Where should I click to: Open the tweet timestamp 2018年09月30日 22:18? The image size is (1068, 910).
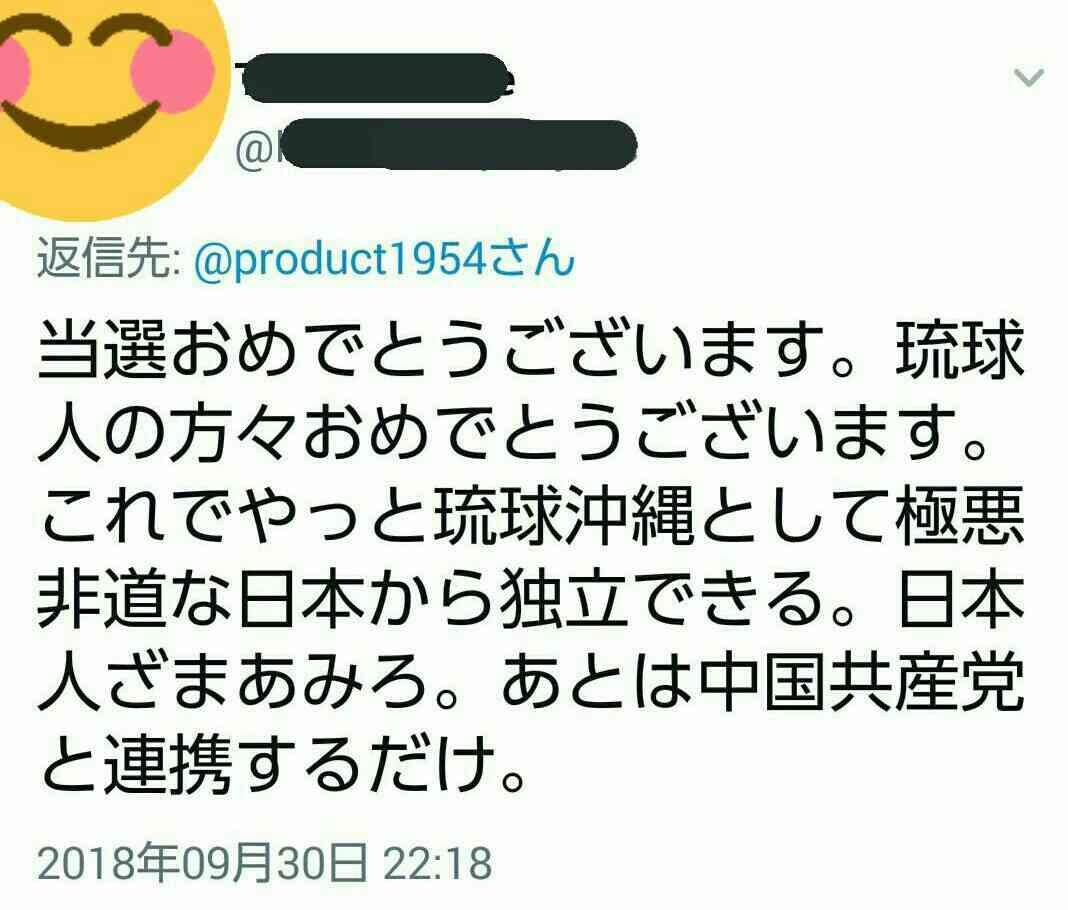[x=264, y=863]
